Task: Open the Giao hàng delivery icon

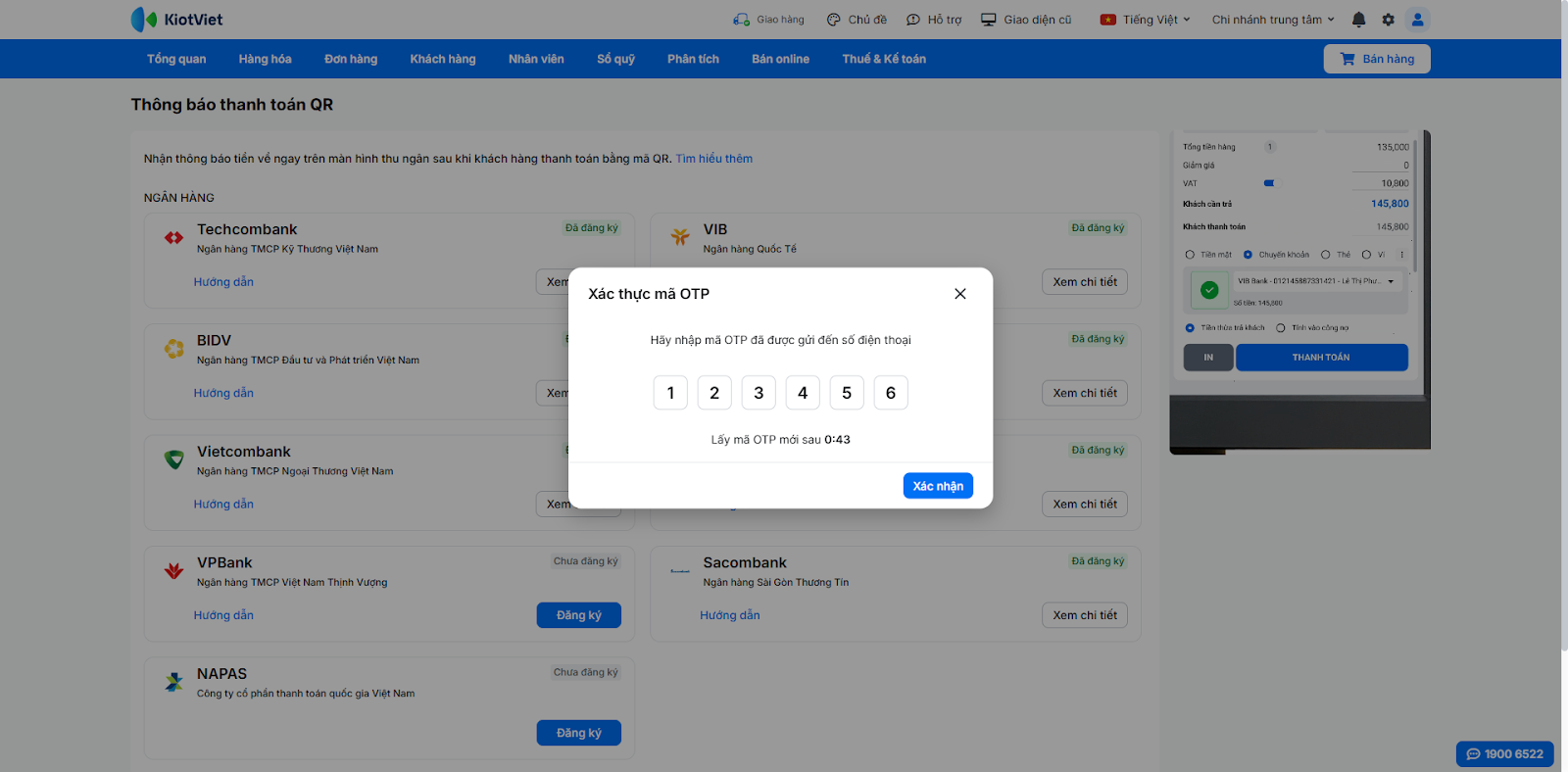Action: point(741,20)
